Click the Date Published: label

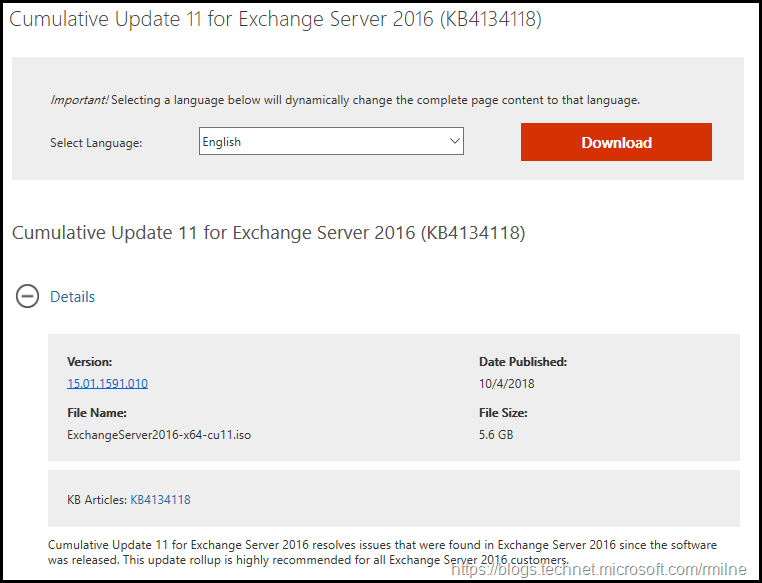[x=523, y=362]
